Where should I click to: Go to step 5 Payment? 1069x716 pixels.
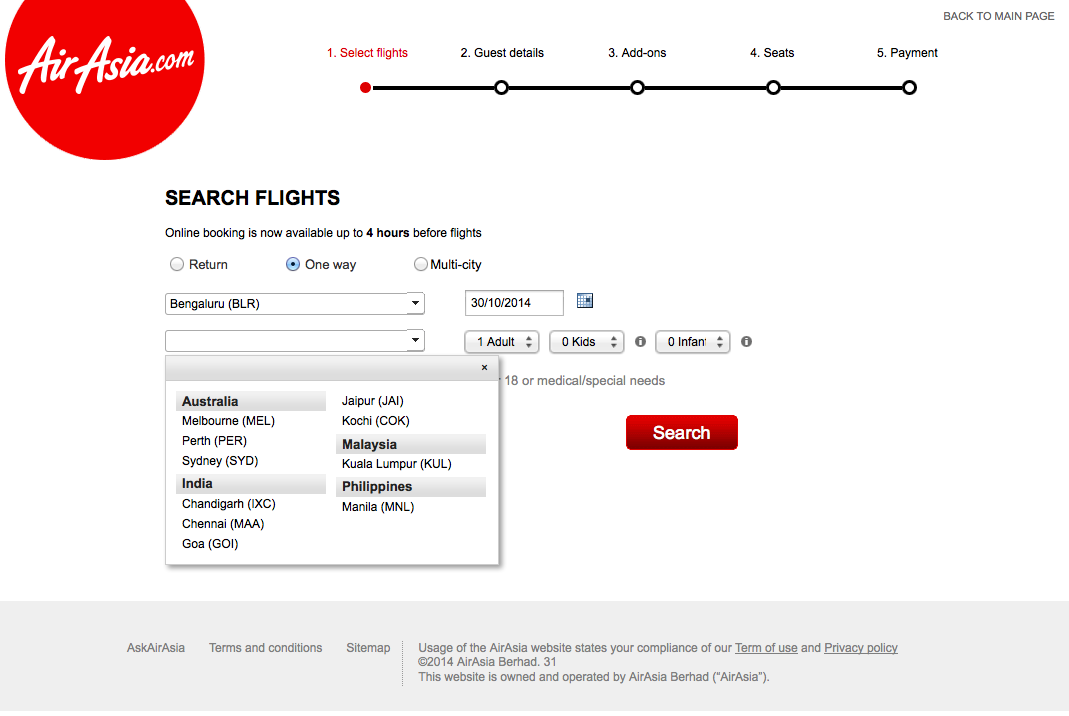coord(907,53)
